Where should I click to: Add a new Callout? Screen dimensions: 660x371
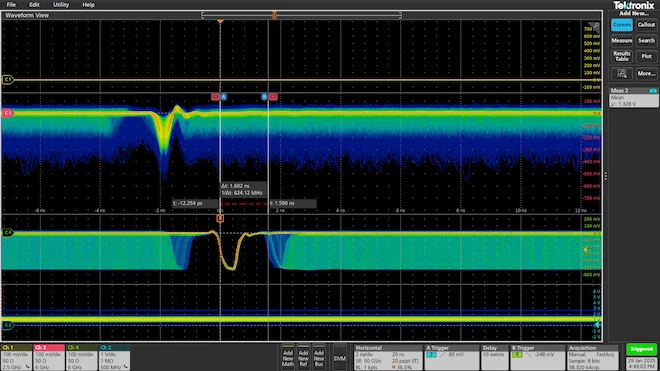point(646,25)
